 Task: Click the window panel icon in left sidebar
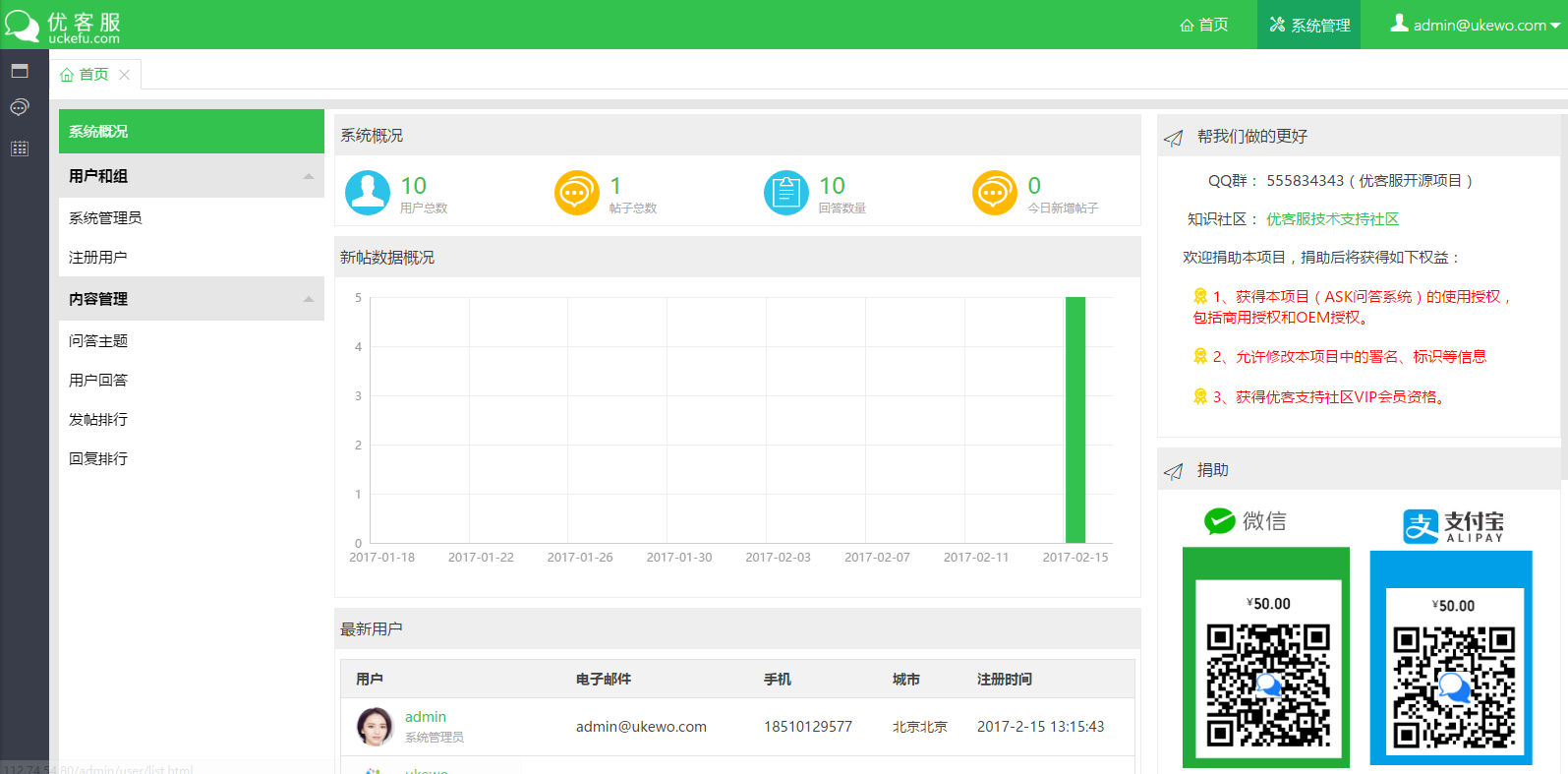pyautogui.click(x=20, y=71)
